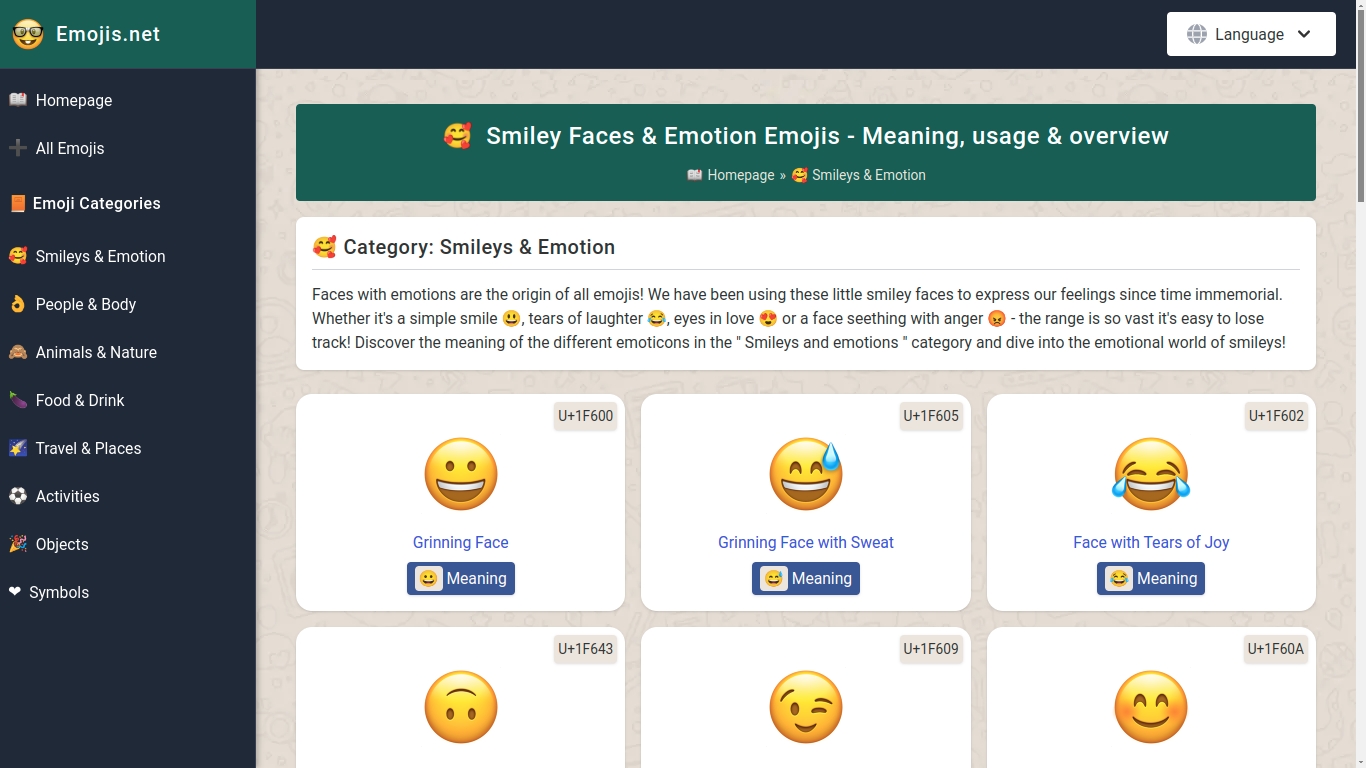Click the book icon beside sidebar Homepage

(17, 100)
